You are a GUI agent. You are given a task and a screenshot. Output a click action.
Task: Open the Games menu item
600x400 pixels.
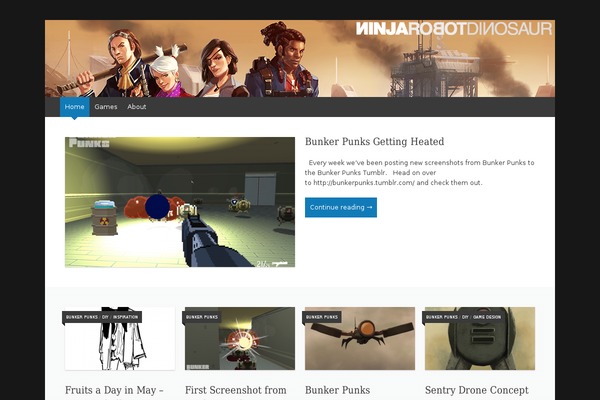tap(106, 107)
